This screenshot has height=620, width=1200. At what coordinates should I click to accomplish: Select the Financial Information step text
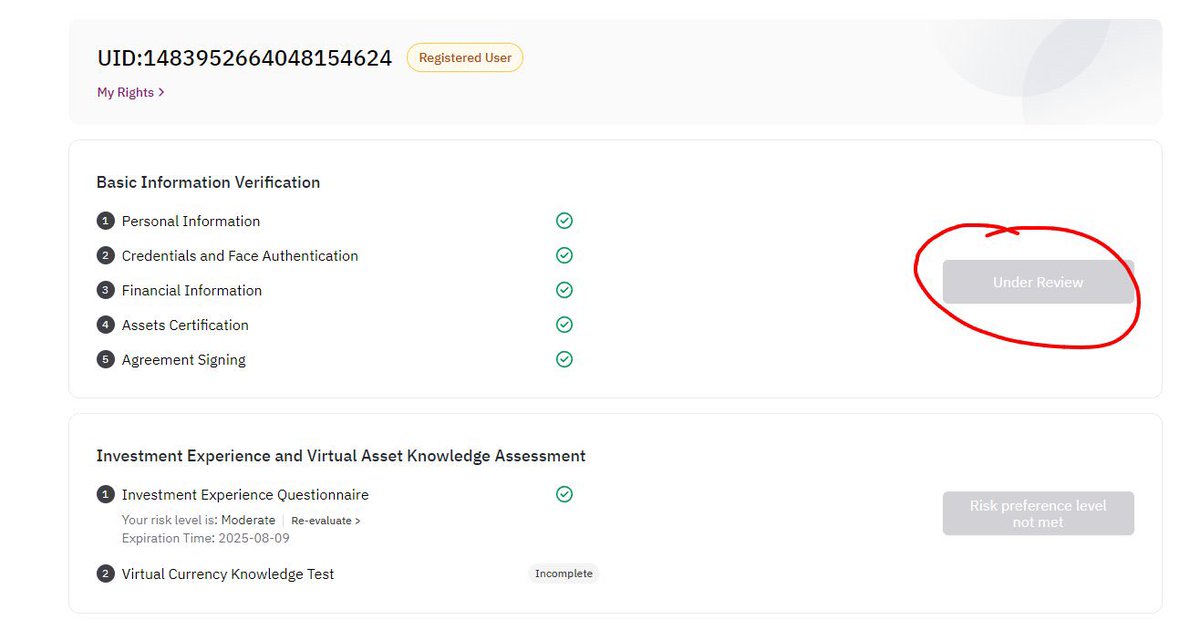pyautogui.click(x=192, y=290)
